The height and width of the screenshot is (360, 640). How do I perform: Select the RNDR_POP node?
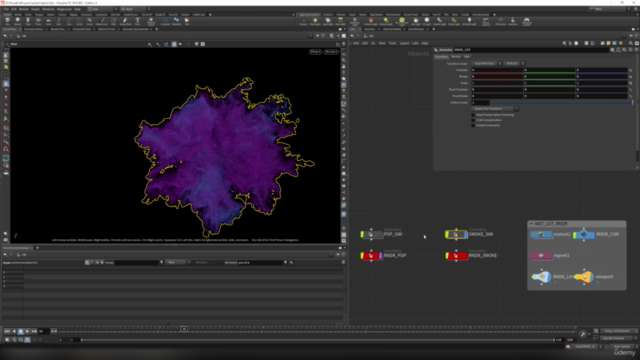(372, 256)
